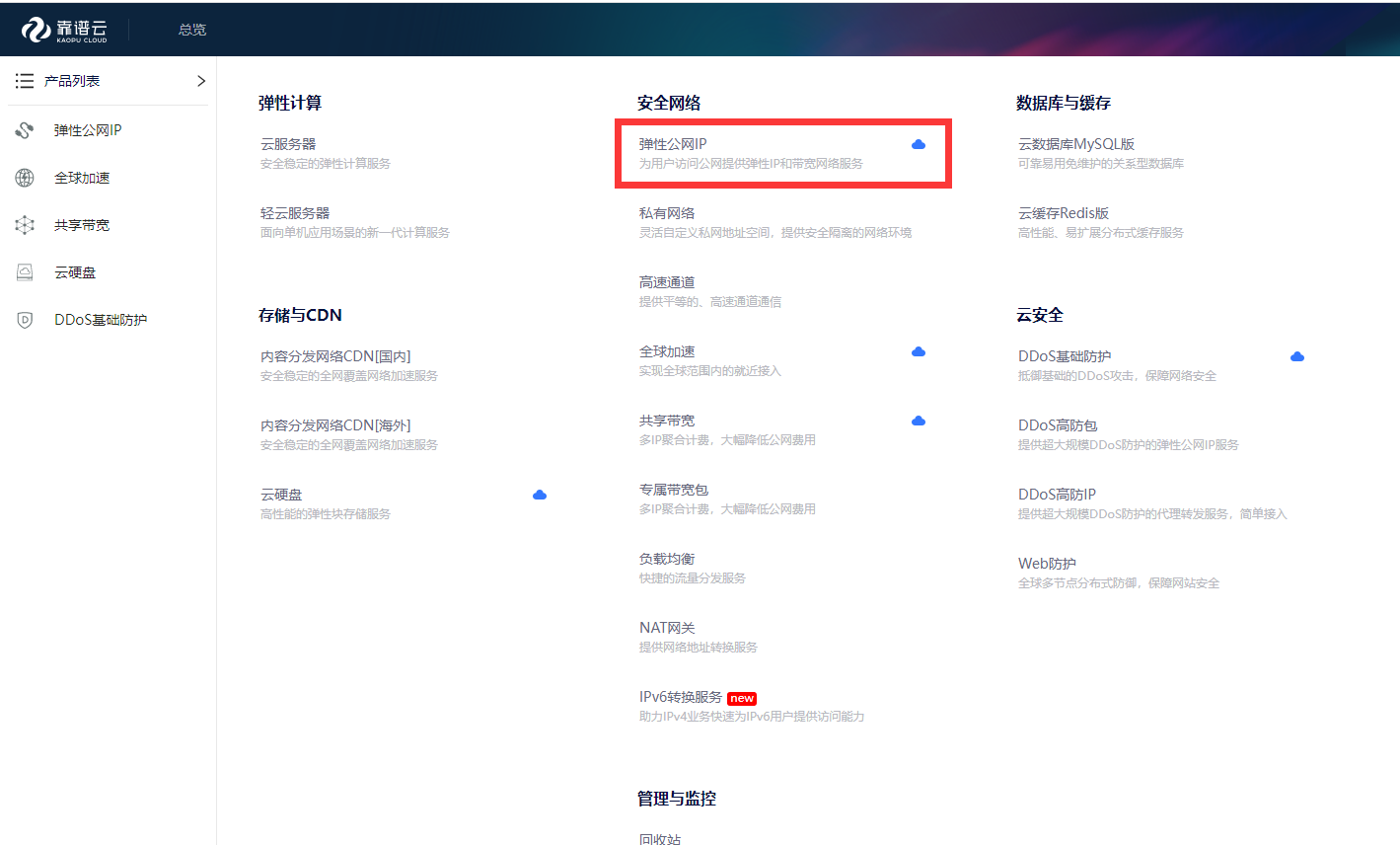
Task: Click the 共享带宽 sidebar icon
Action: click(25, 225)
